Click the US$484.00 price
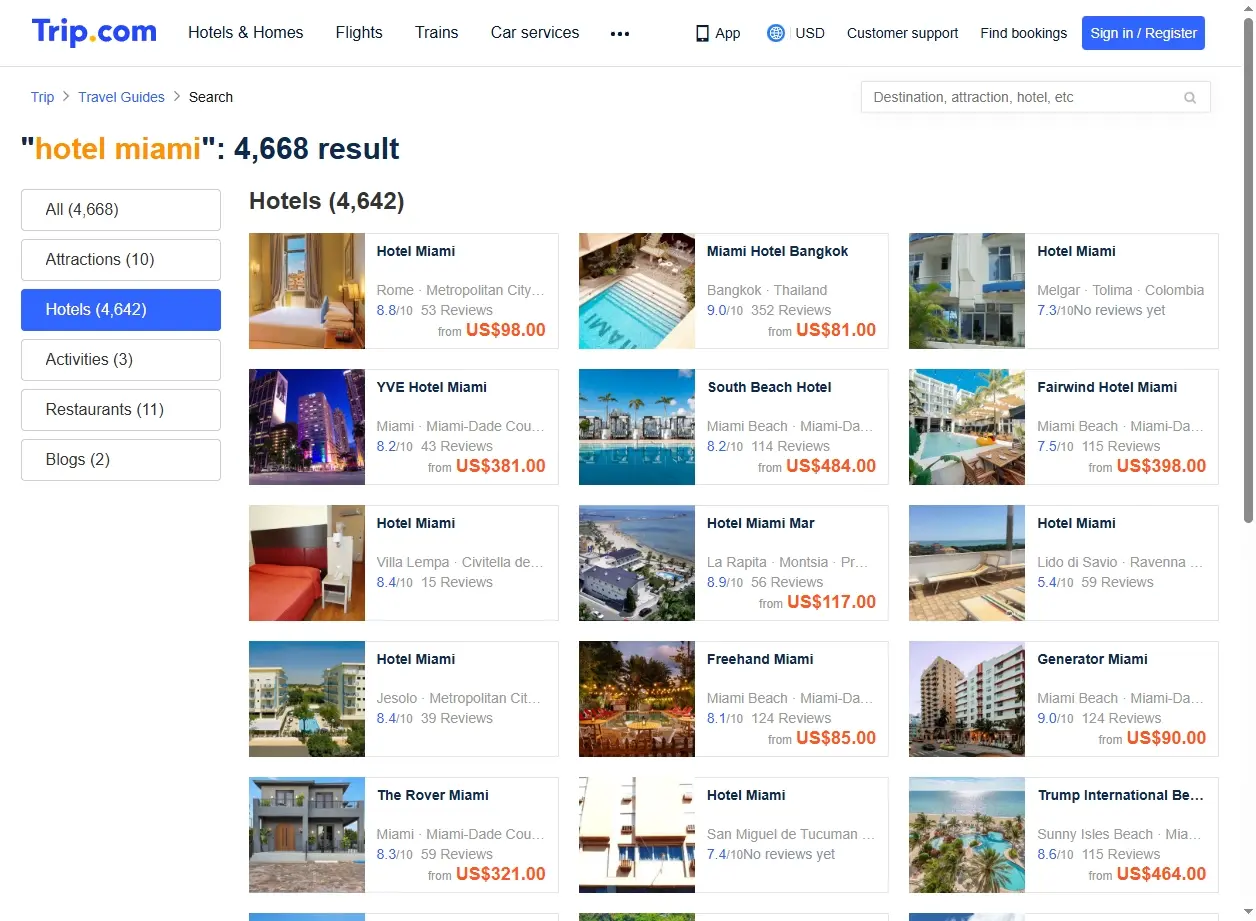Image resolution: width=1256 pixels, height=921 pixels. coord(831,466)
